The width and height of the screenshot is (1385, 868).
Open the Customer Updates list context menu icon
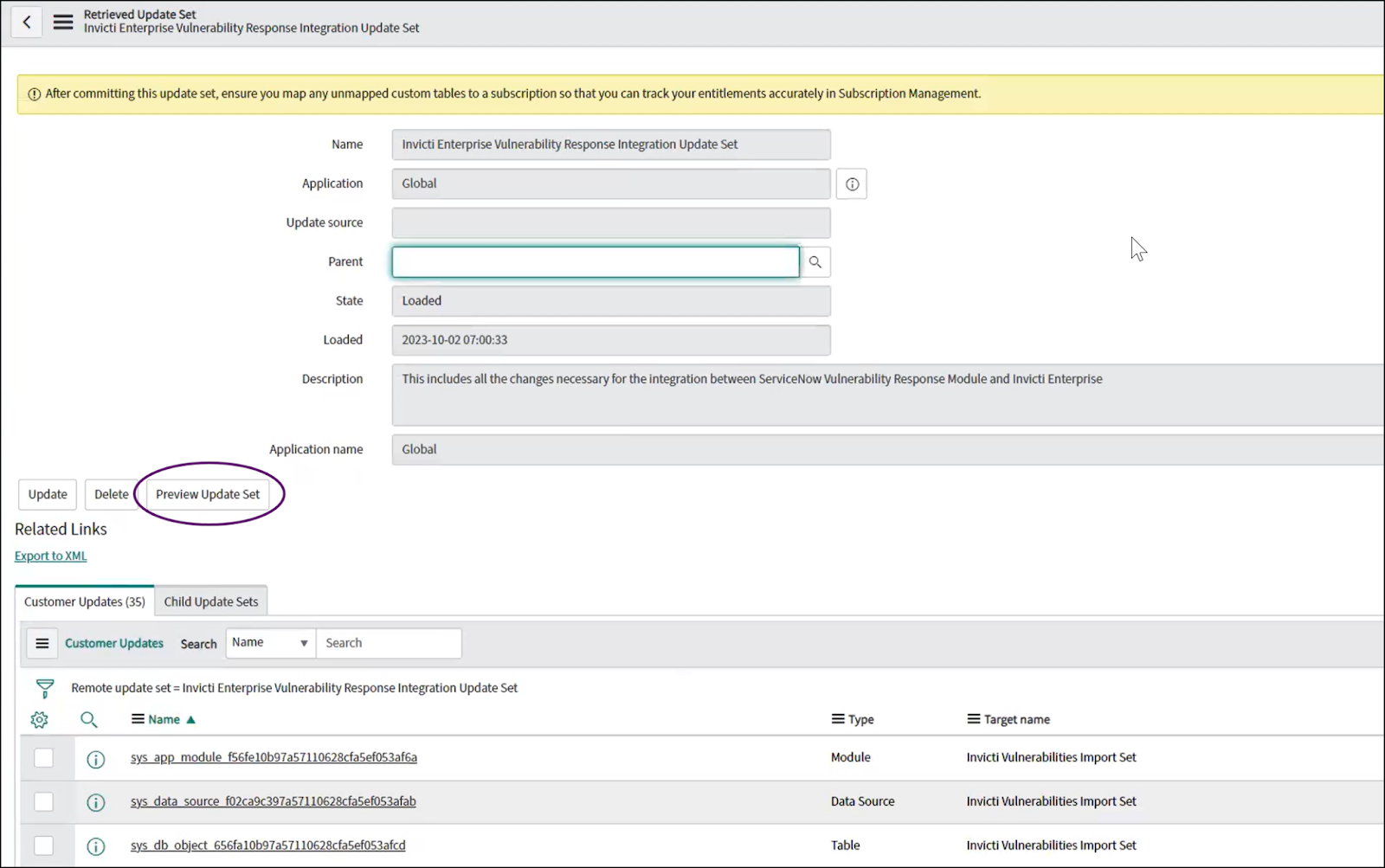point(42,643)
